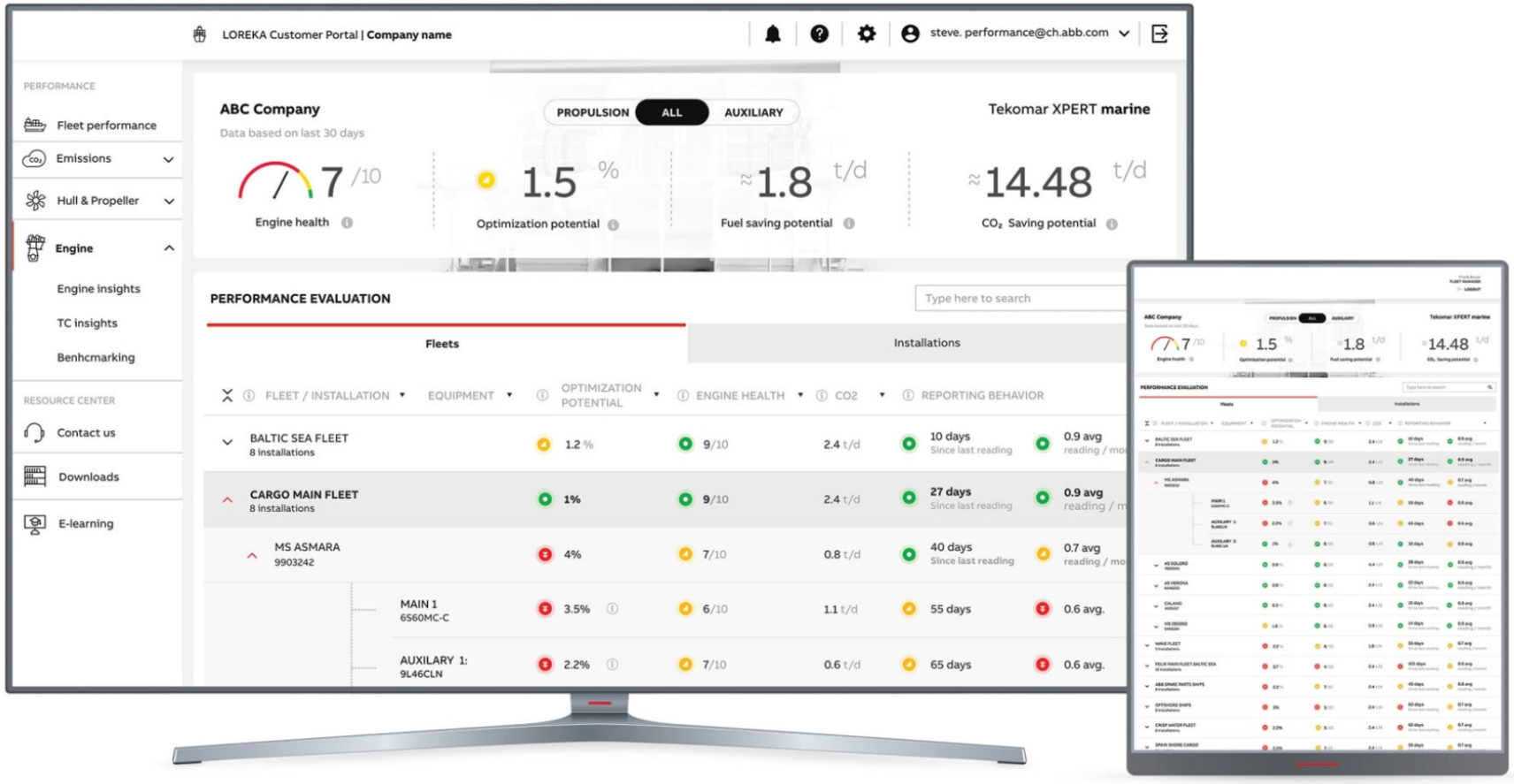Open the settings gear icon
The width and height of the screenshot is (1514, 784).
(867, 34)
